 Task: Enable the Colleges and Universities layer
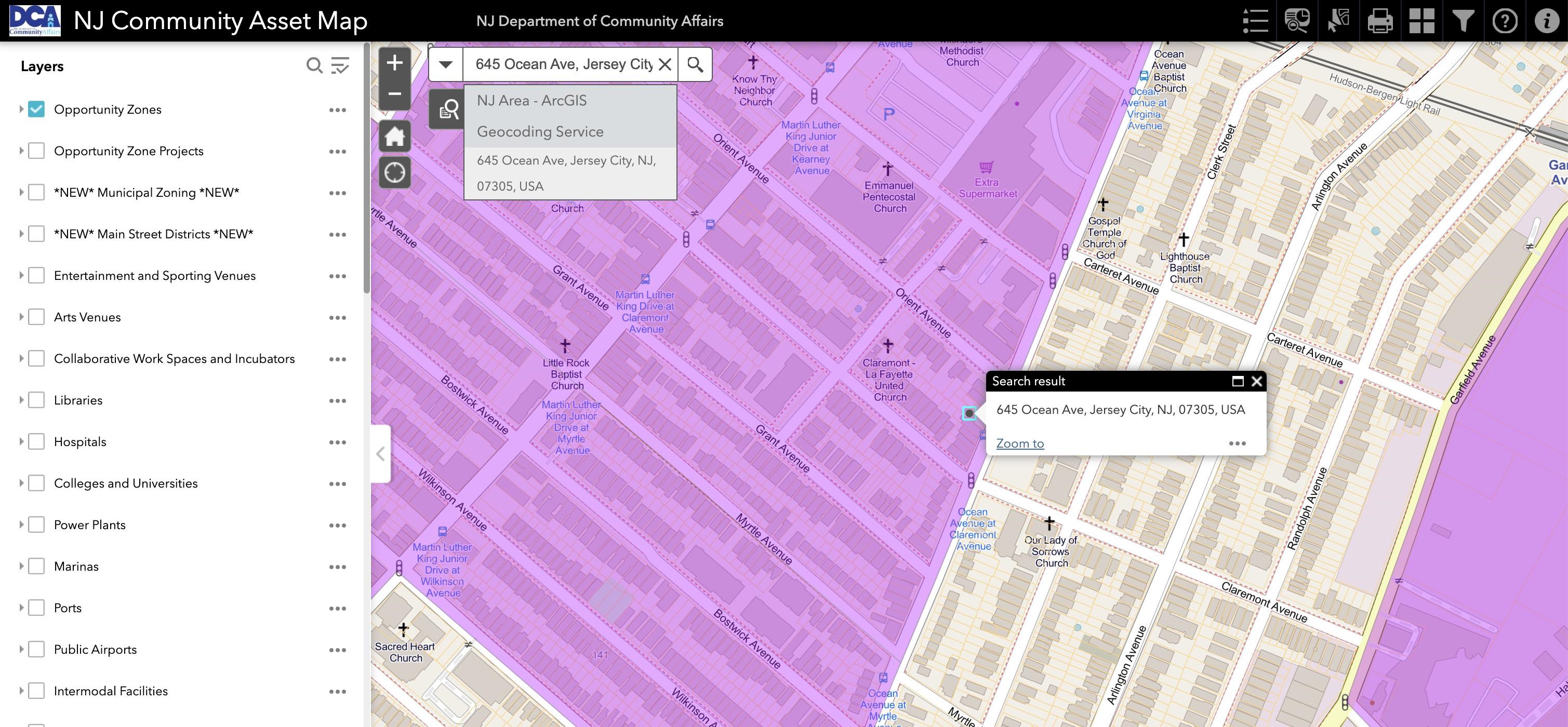tap(36, 483)
